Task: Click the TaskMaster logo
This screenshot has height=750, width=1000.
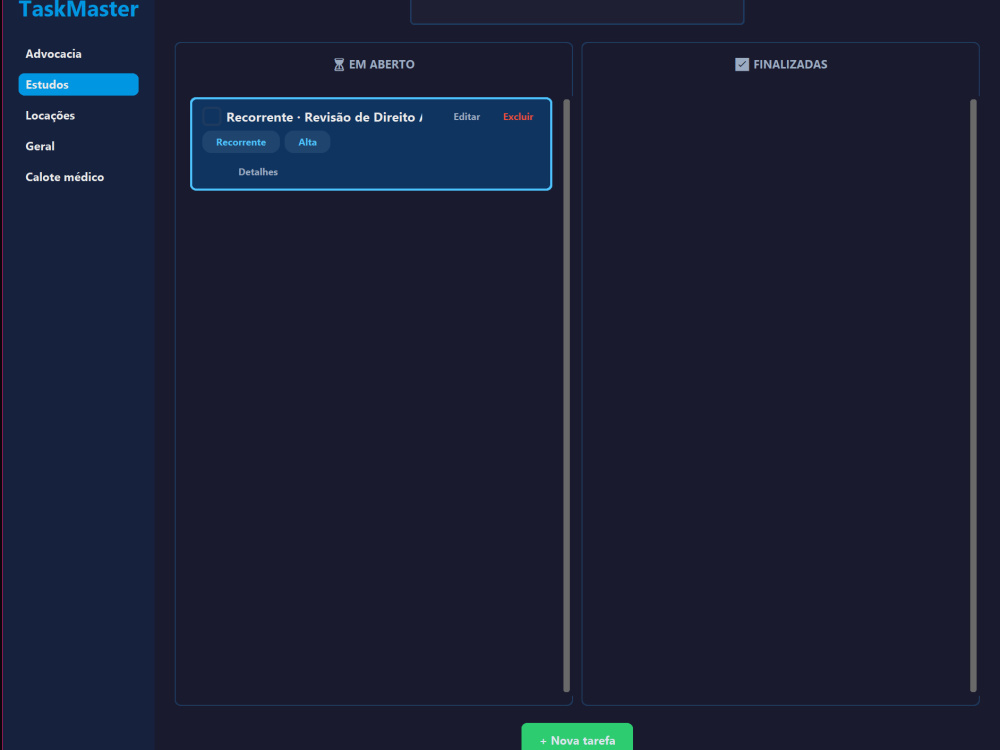Action: pyautogui.click(x=78, y=9)
